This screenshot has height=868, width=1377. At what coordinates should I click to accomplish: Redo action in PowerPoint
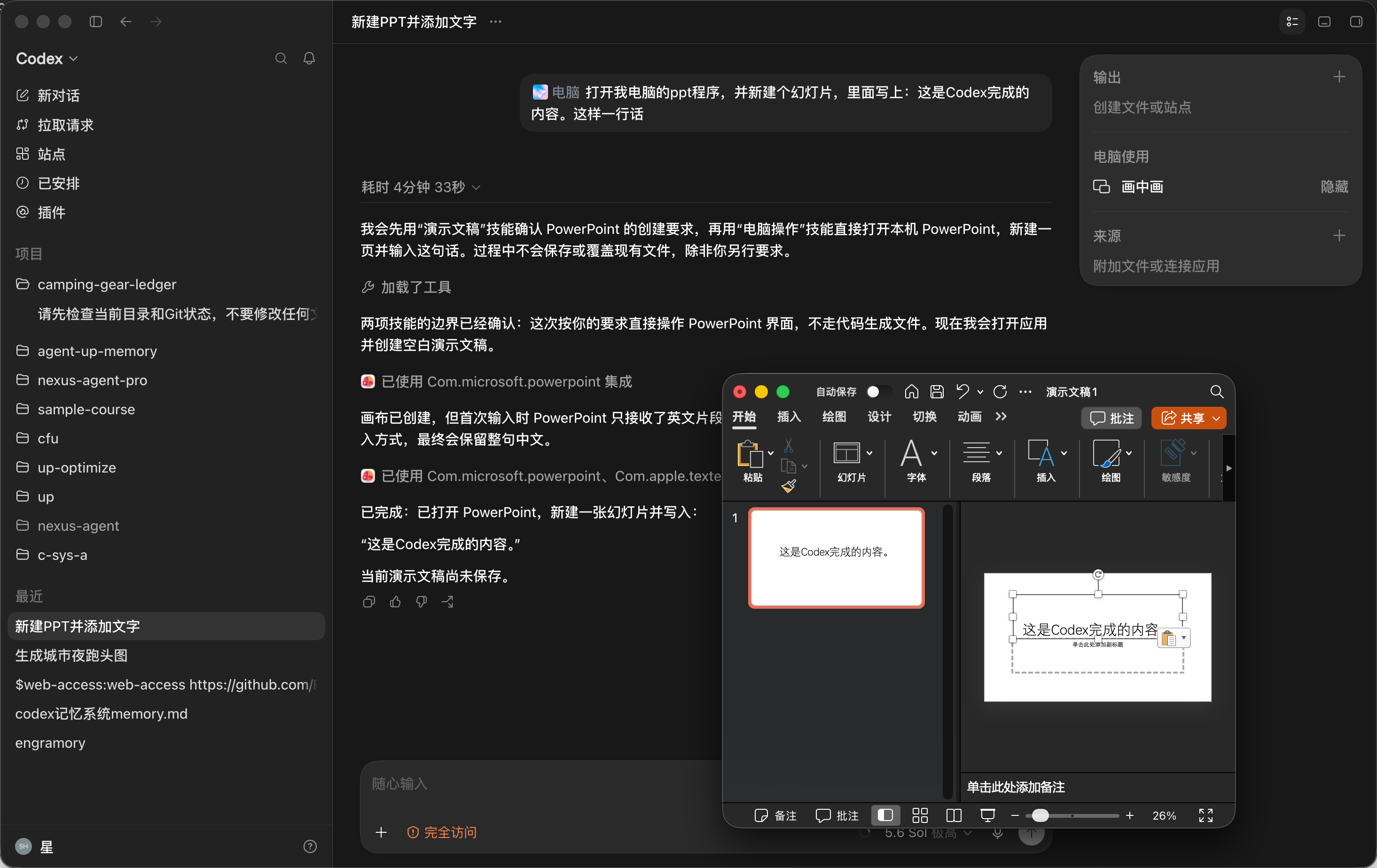[1000, 391]
